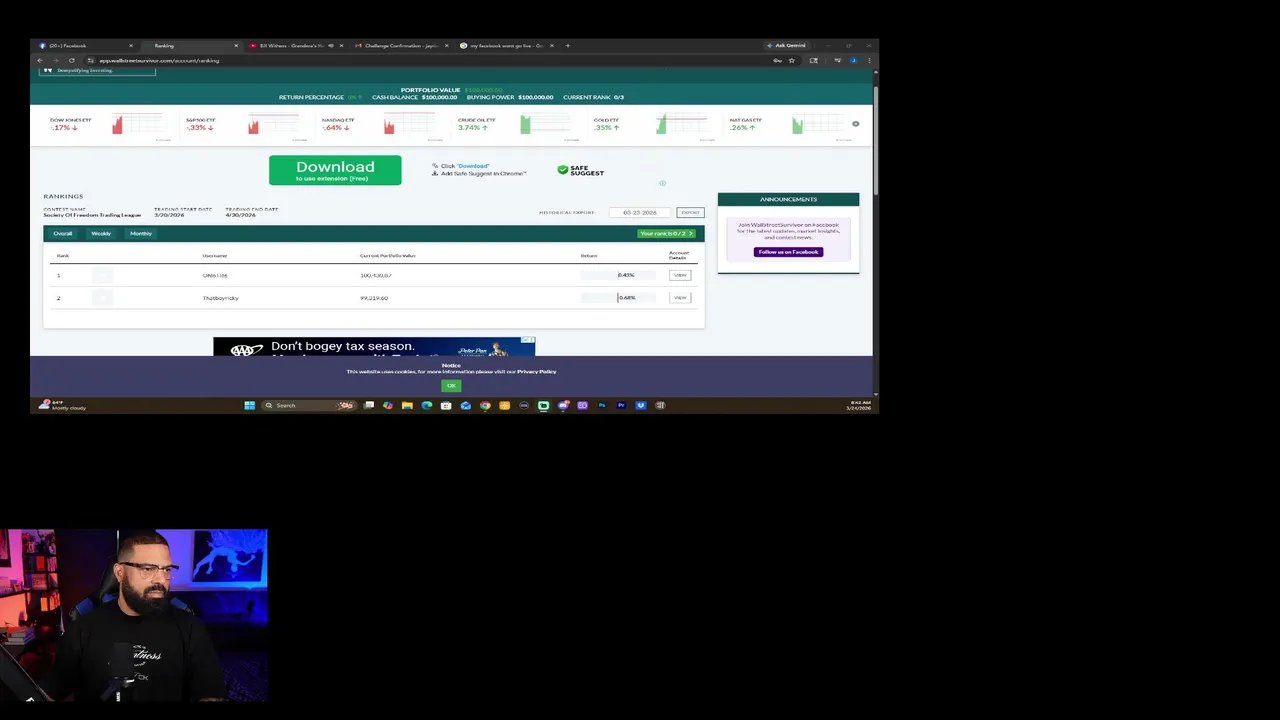The height and width of the screenshot is (720, 1280).
Task: Click the small ad info icon
Action: (x=662, y=183)
